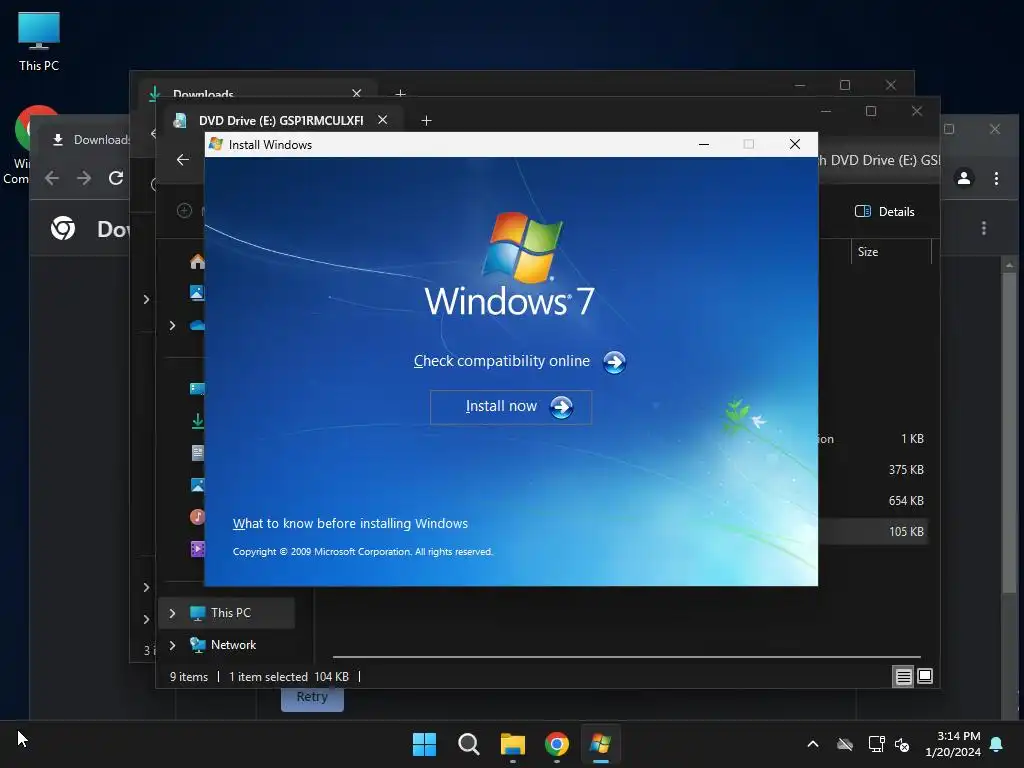Open Videos quick access icon
Image resolution: width=1024 pixels, height=768 pixels.
point(197,549)
